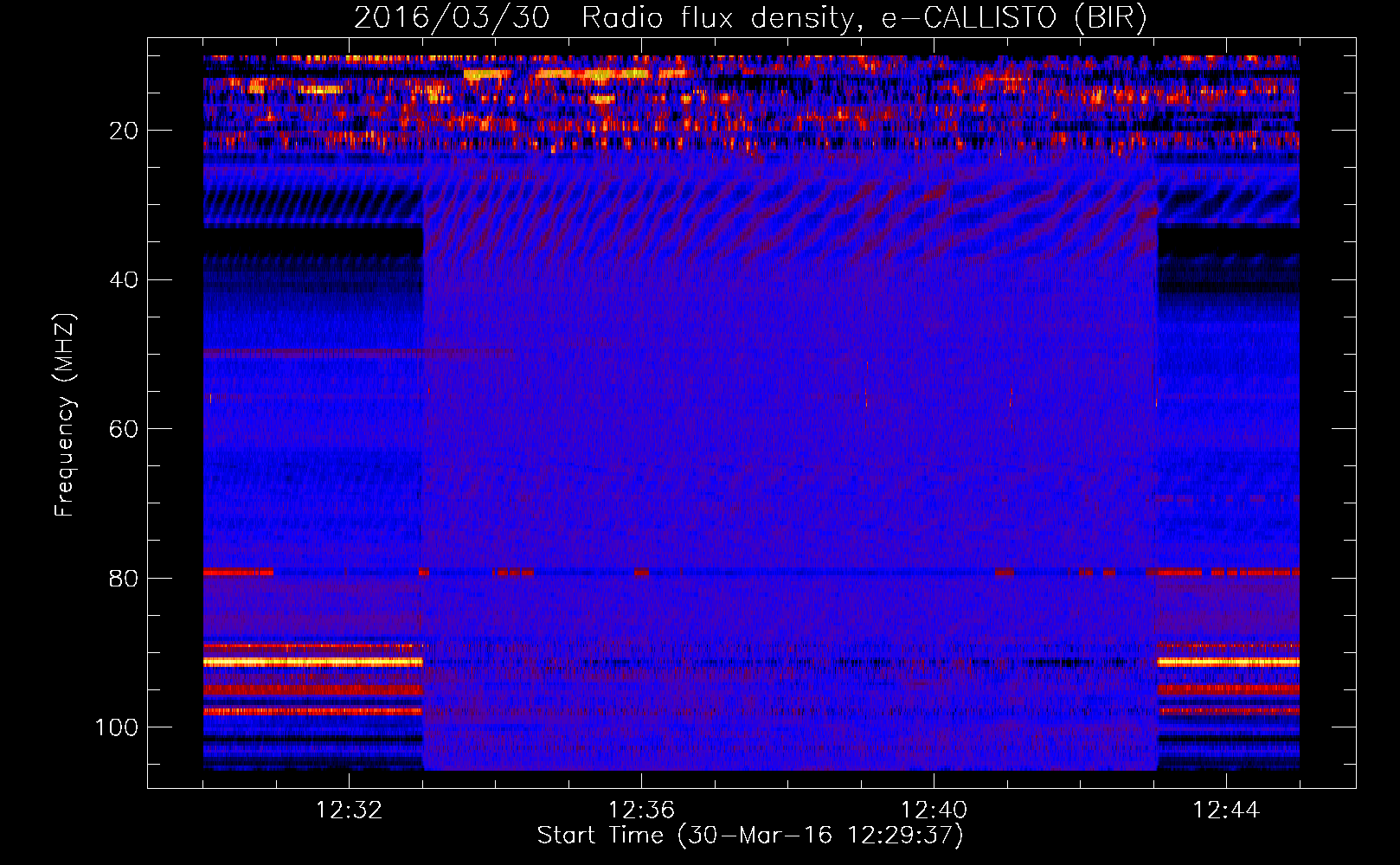Viewport: 1400px width, 865px height.
Task: Click the 12:40 time tick label
Action: 934,811
